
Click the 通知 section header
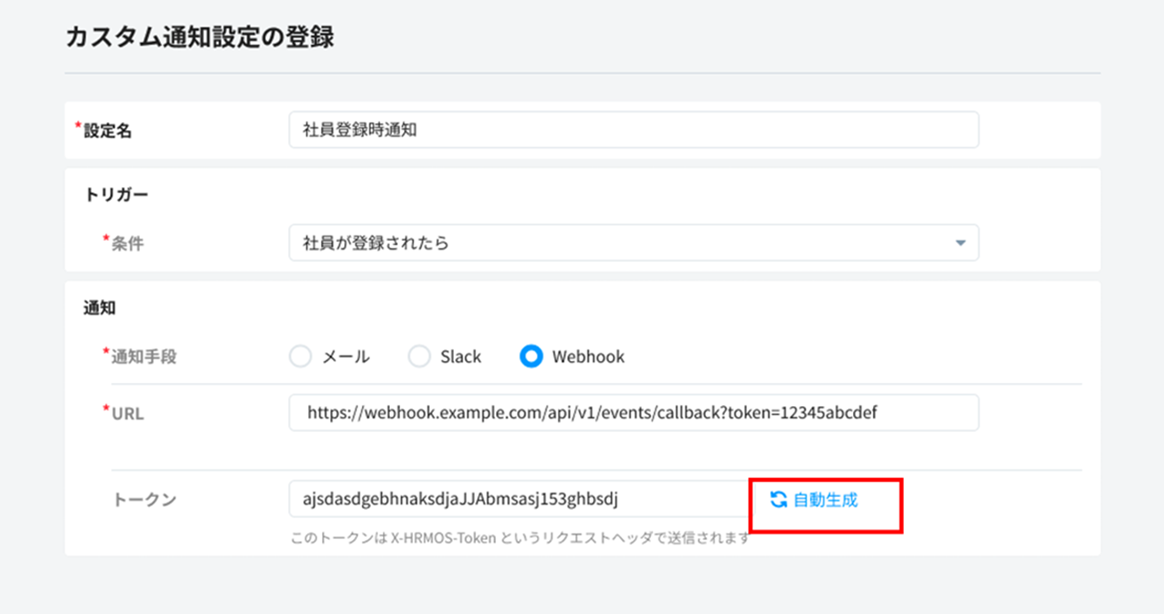tap(100, 308)
